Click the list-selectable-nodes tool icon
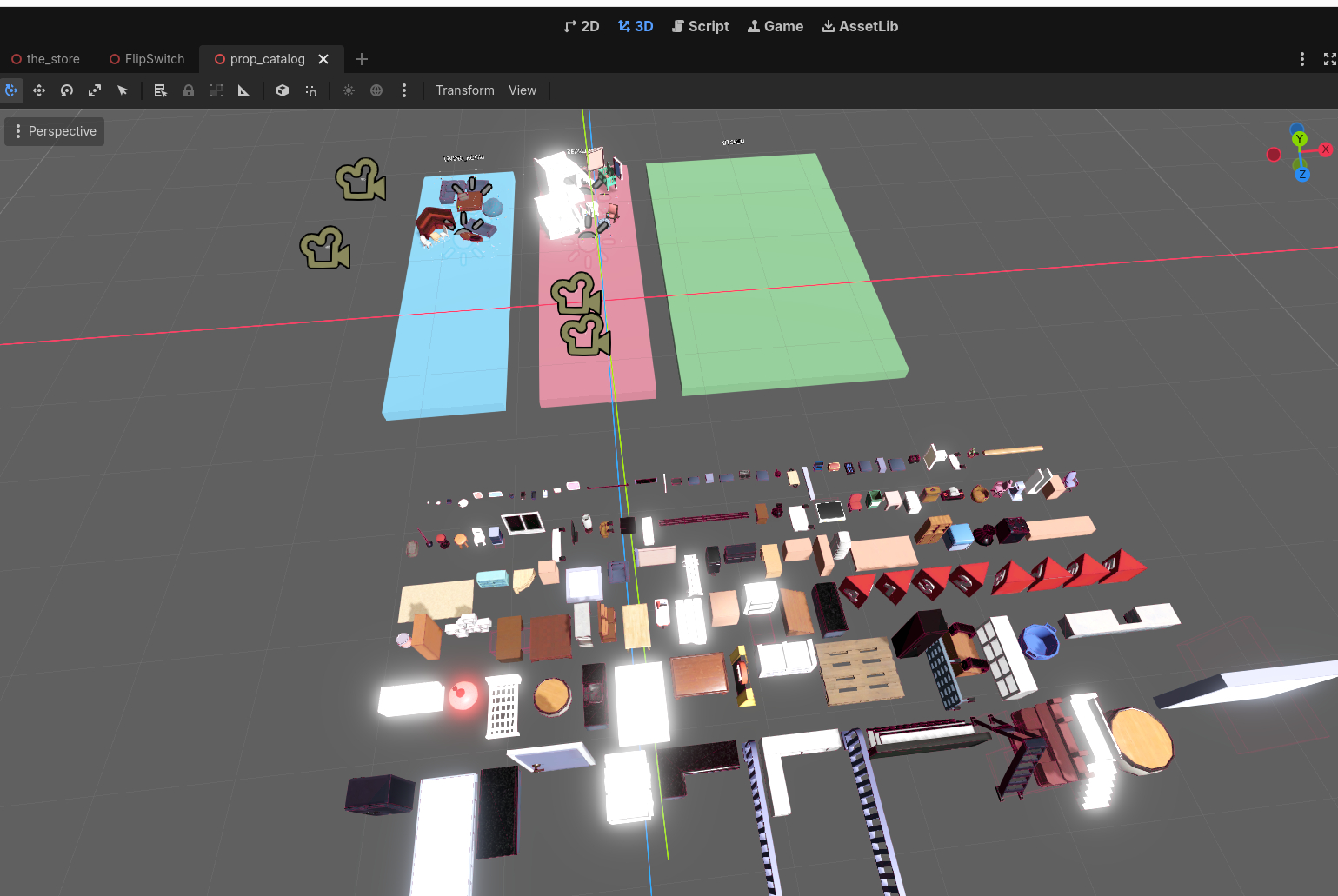 160,90
